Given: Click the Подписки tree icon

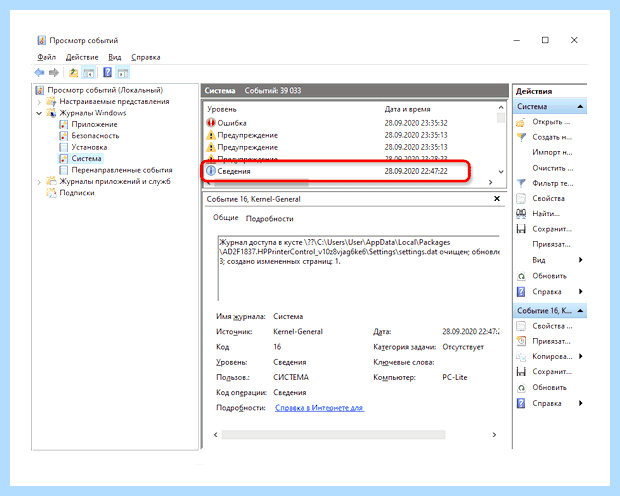Looking at the screenshot, I should (51, 193).
